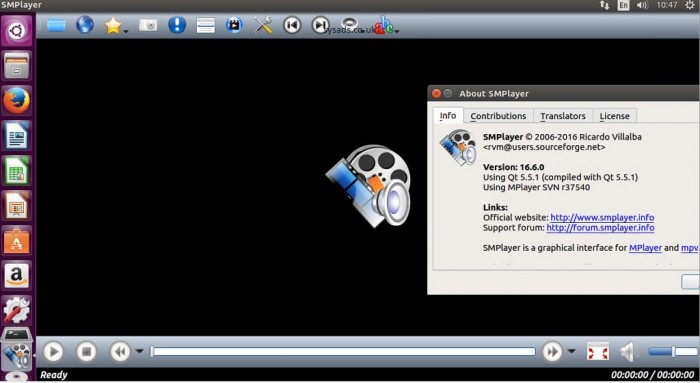The height and width of the screenshot is (383, 700).
Task: Start playback with the Play button
Action: [x=53, y=352]
